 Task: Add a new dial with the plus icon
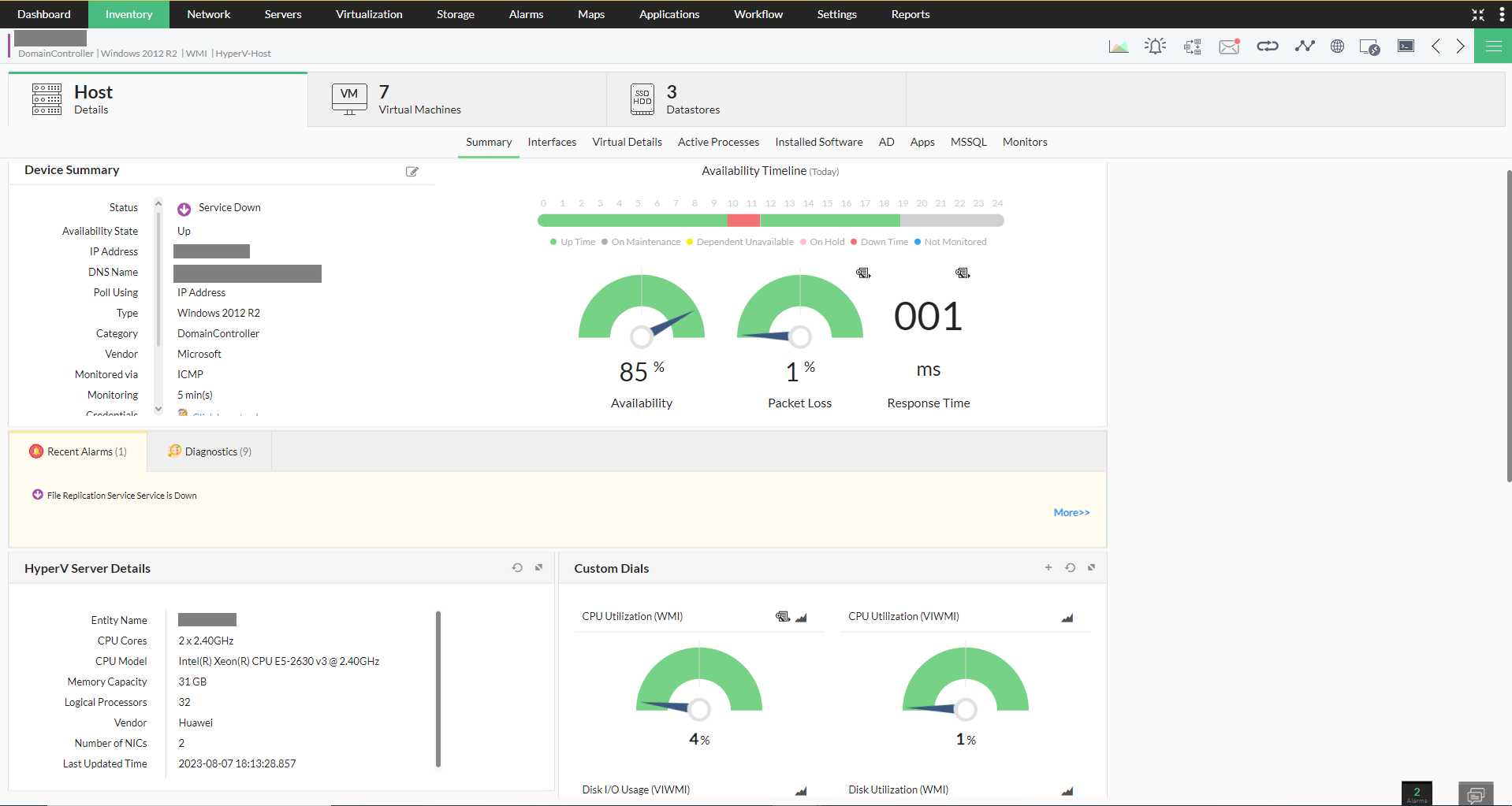point(1048,567)
